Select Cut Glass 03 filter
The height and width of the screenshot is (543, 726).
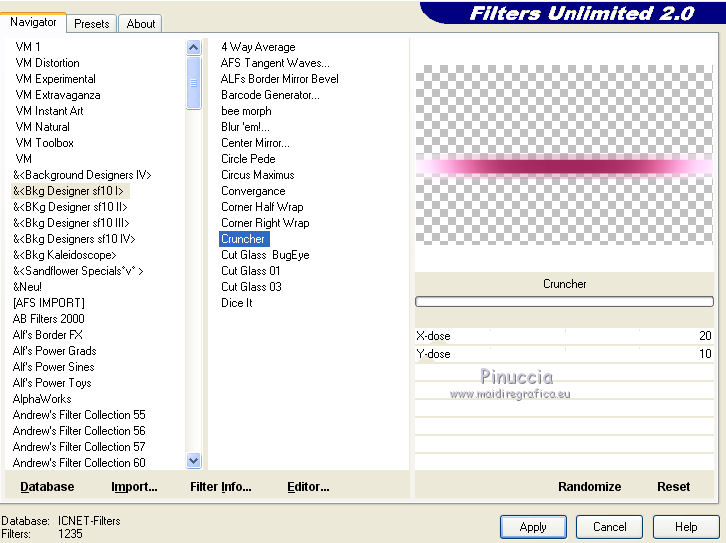tap(251, 287)
